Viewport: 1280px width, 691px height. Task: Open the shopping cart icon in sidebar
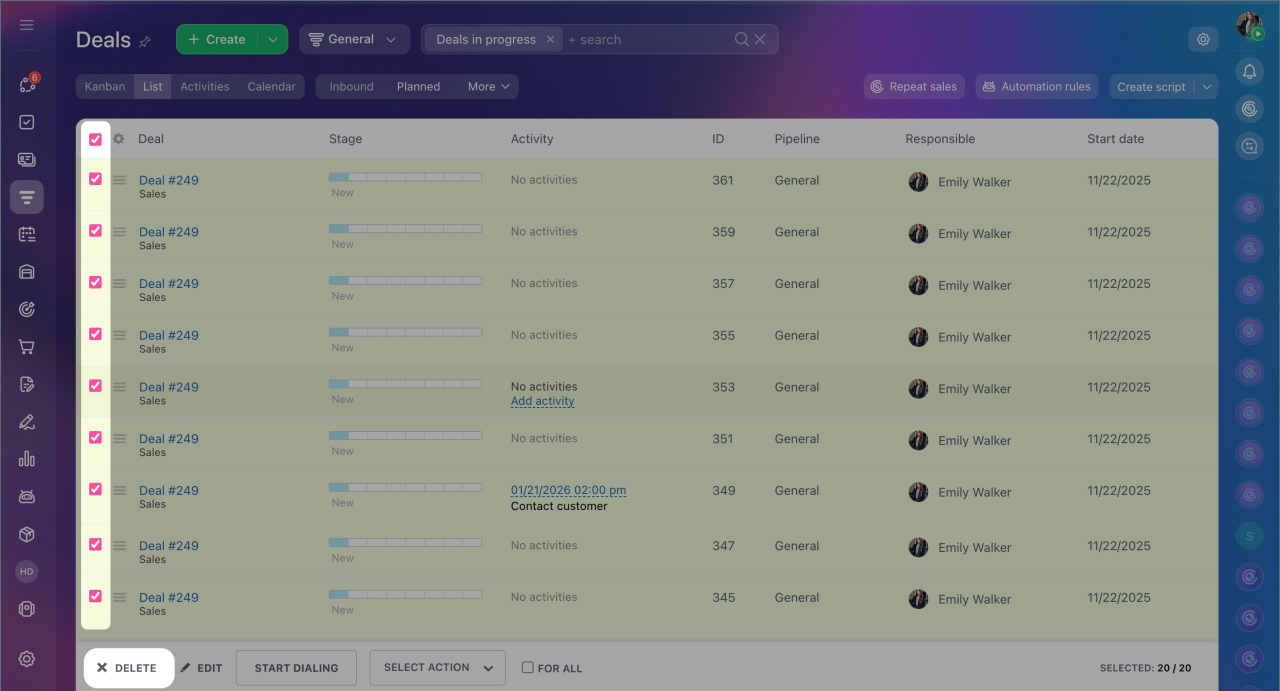point(27,347)
